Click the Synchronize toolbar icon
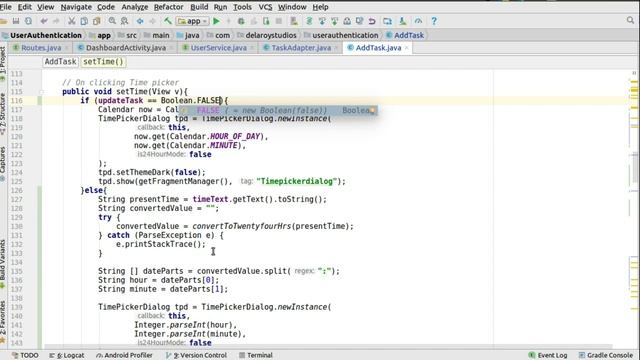This screenshot has height=360, width=640. 29,21
